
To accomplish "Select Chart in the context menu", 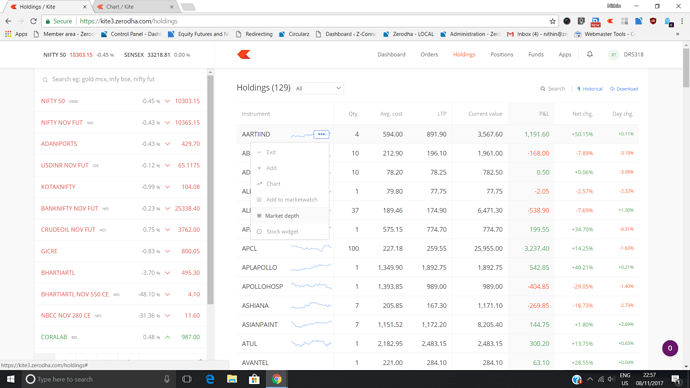I will (290, 184).
